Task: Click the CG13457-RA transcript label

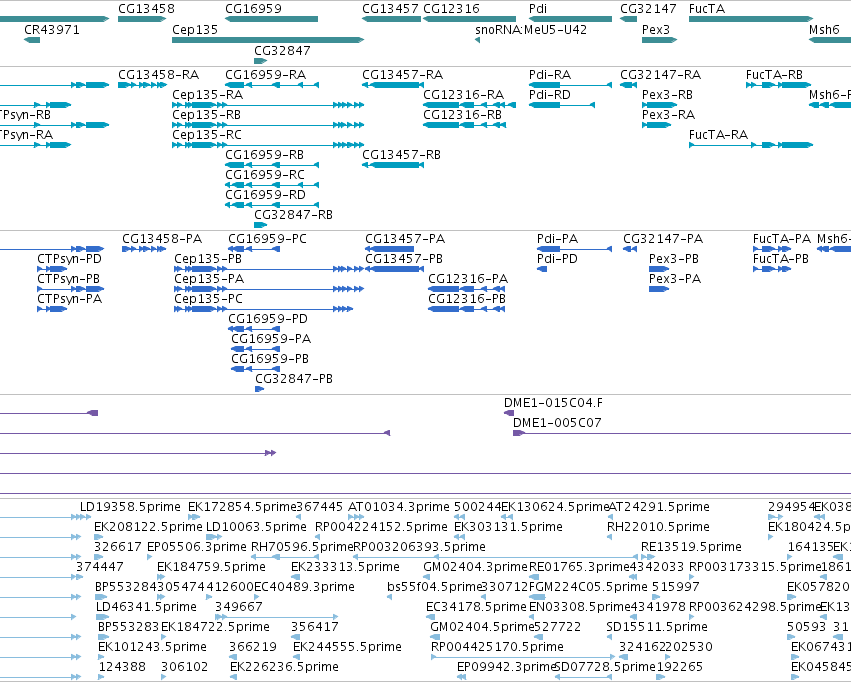Action: point(403,74)
